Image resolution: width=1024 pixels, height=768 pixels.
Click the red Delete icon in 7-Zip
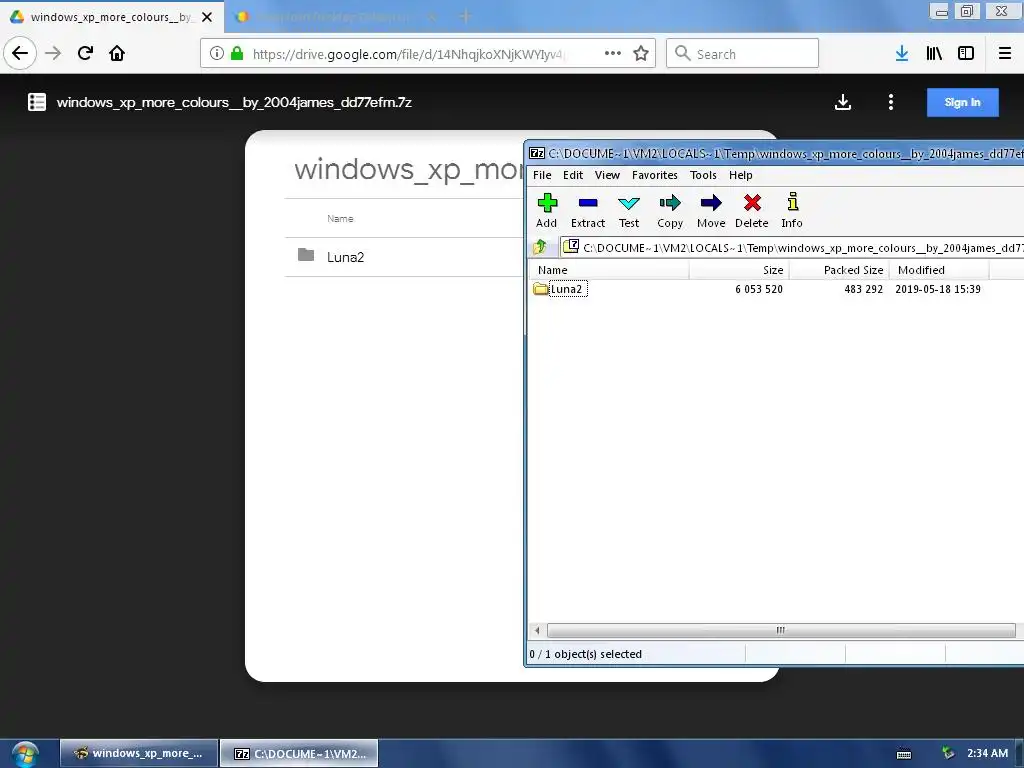pyautogui.click(x=752, y=210)
